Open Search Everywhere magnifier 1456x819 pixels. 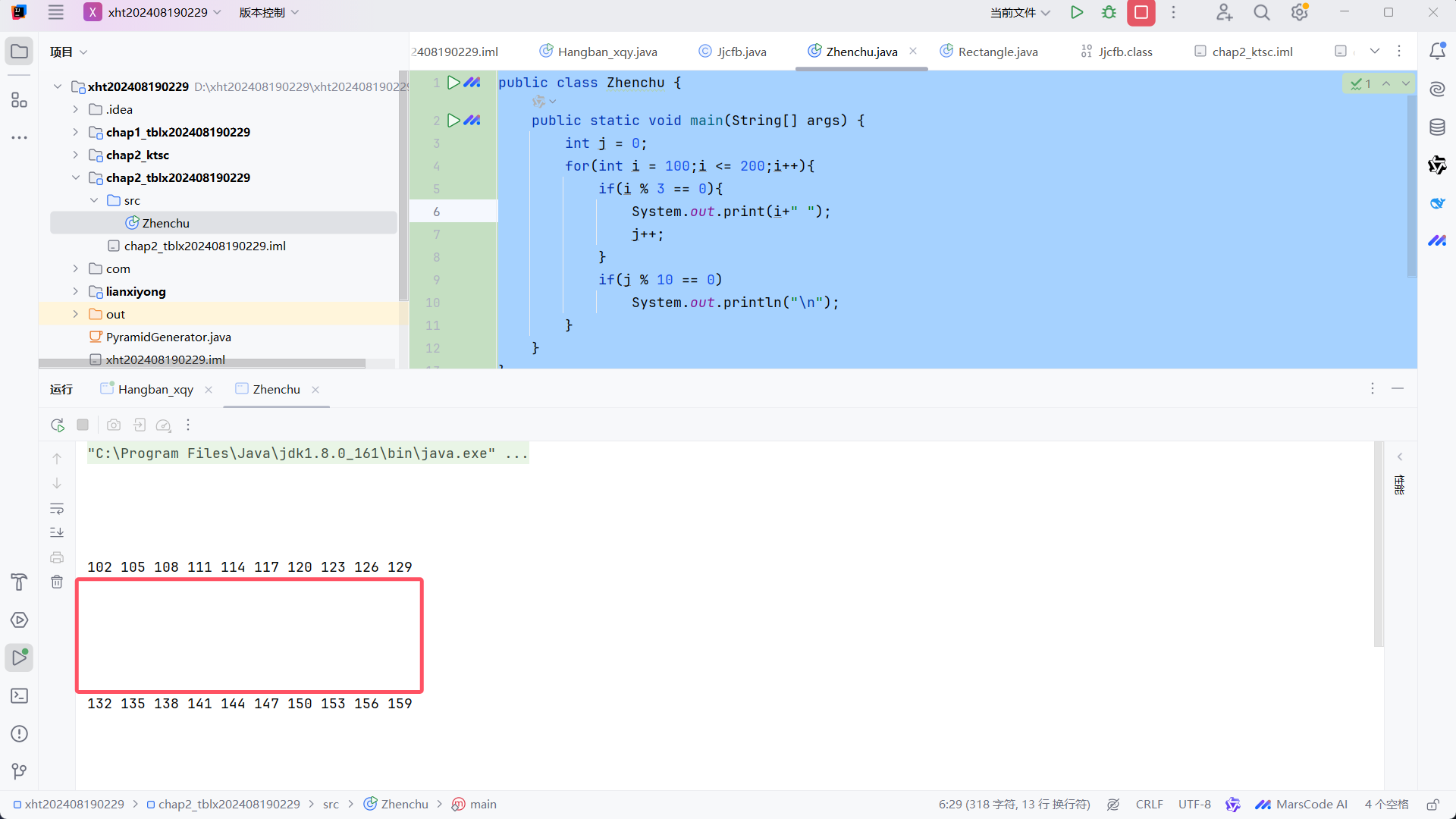click(1262, 12)
